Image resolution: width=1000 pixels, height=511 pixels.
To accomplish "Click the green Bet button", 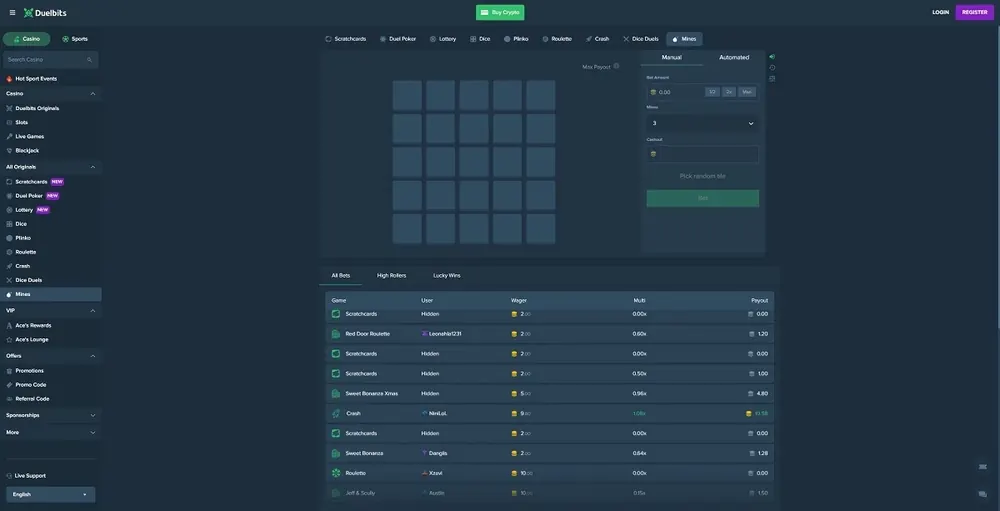I will tap(703, 198).
